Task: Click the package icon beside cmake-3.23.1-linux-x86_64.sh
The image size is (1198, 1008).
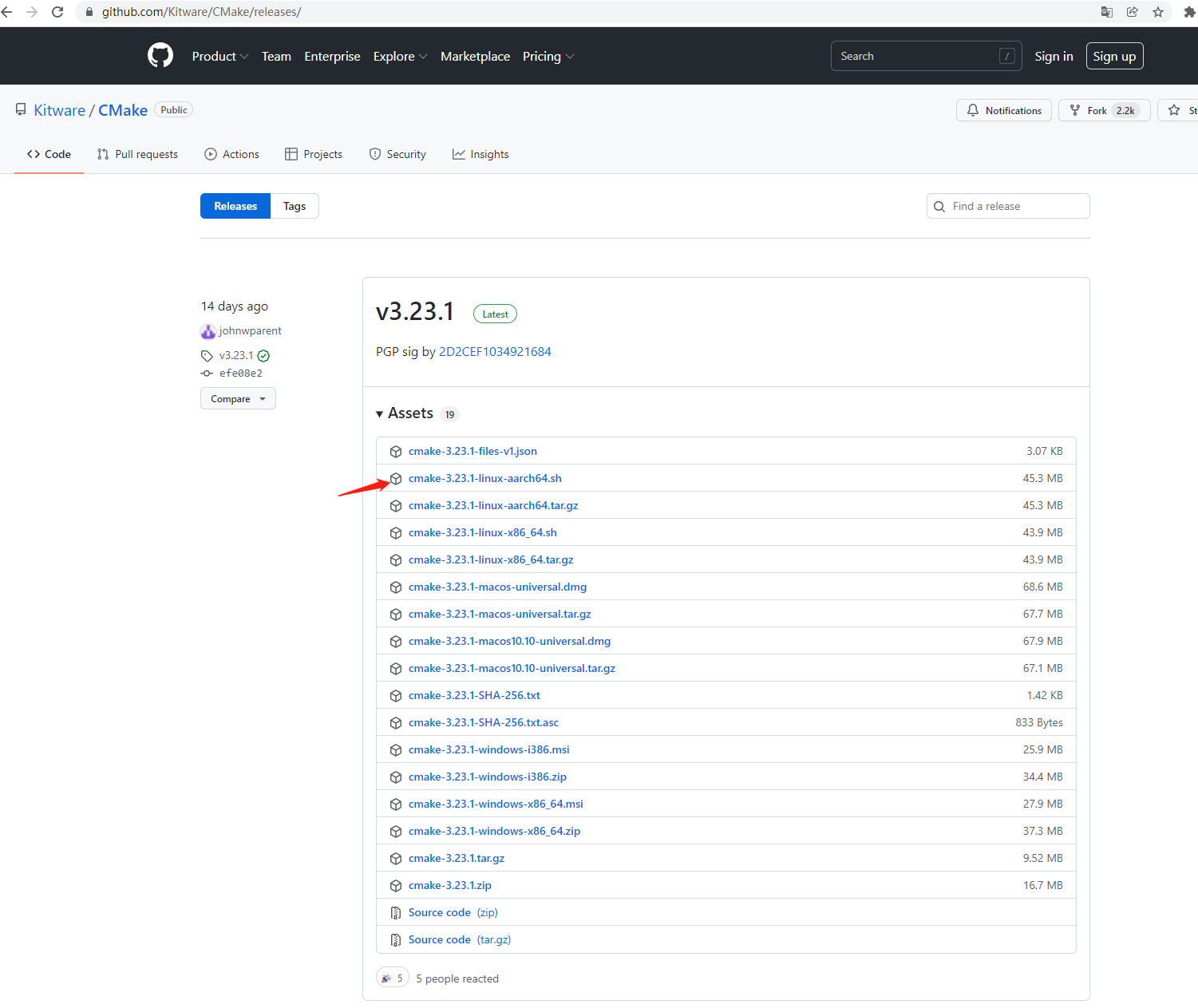Action: [x=396, y=533]
